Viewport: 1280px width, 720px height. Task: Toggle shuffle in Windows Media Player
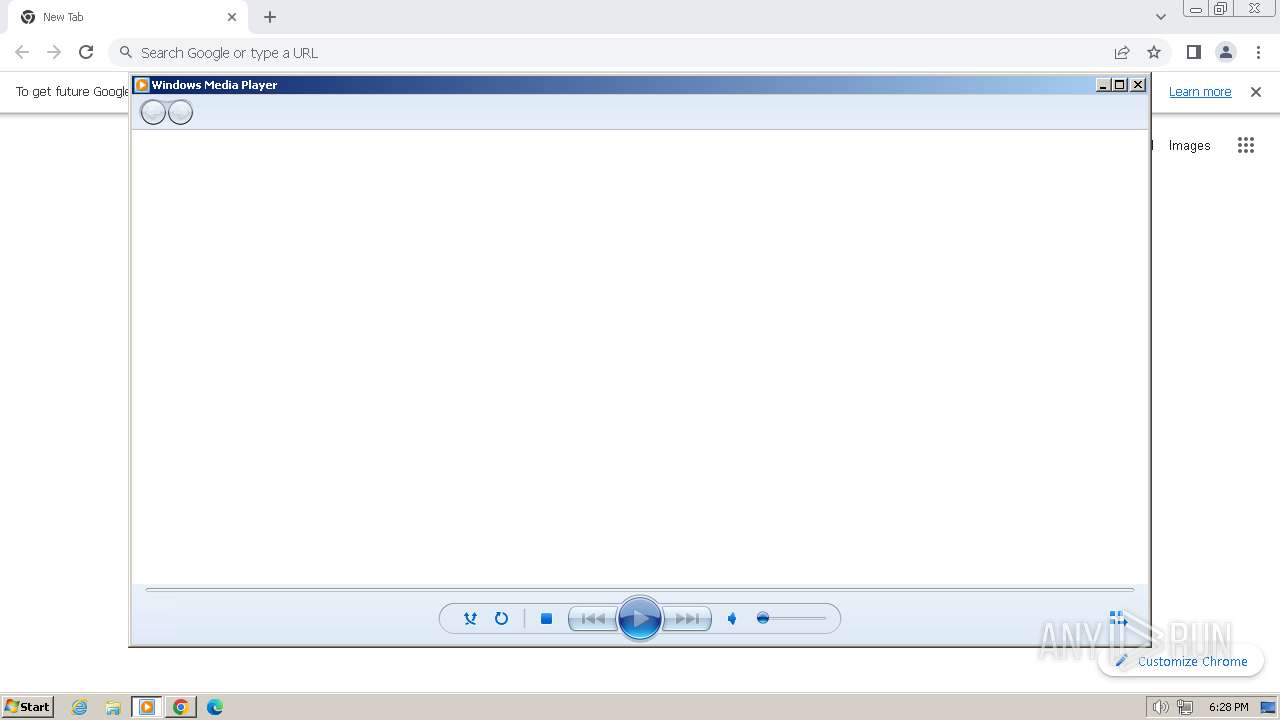click(470, 619)
